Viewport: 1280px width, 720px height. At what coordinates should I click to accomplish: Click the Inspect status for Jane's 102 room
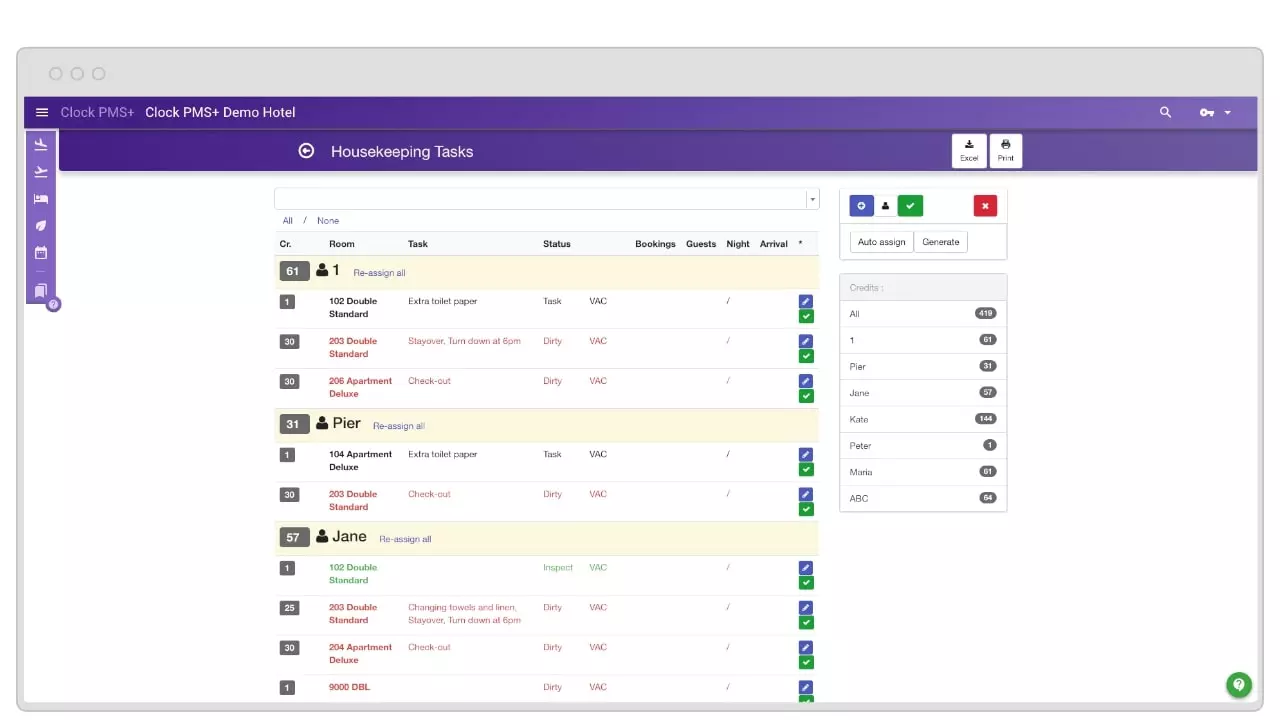[x=558, y=568]
